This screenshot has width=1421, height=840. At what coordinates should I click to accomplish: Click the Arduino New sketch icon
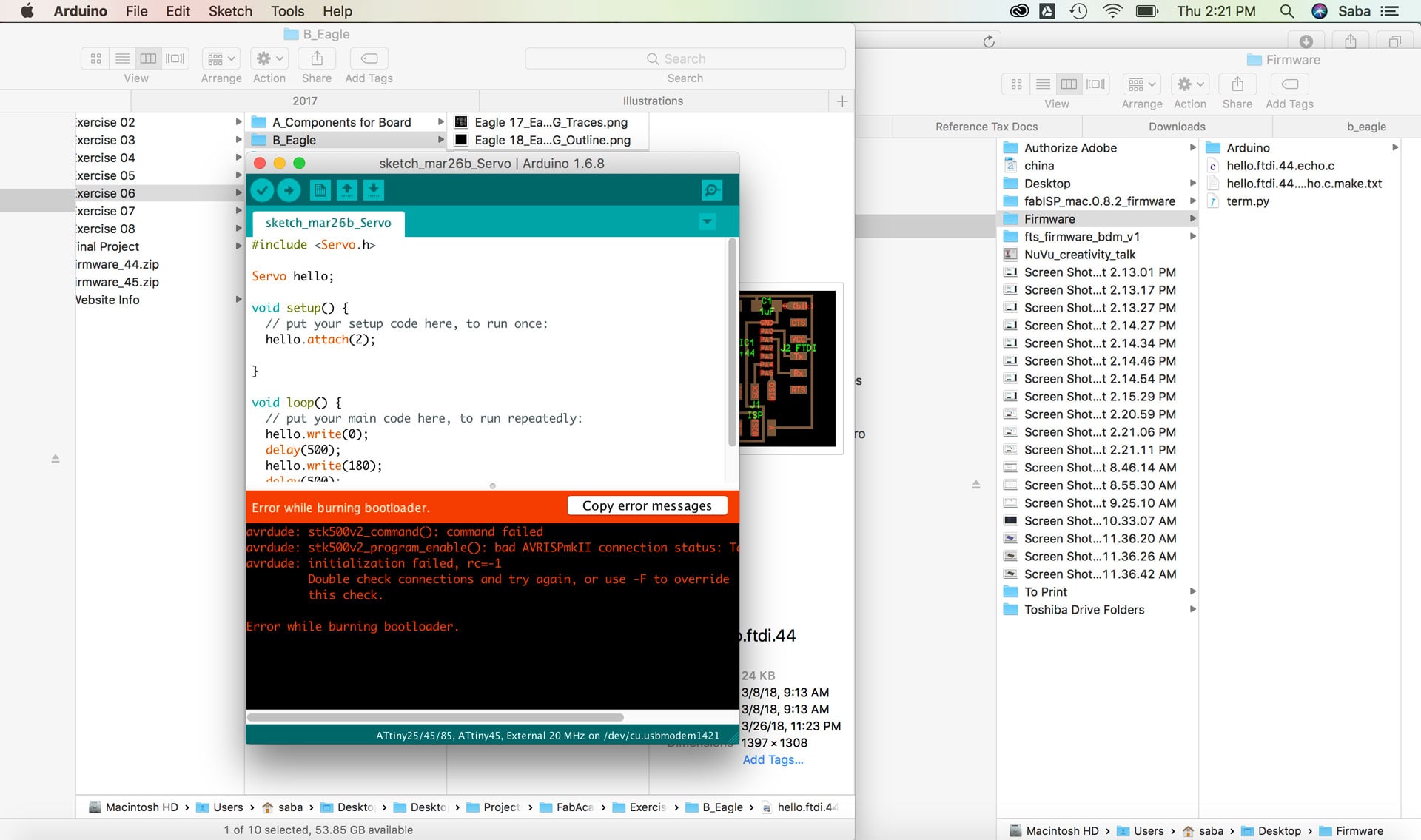pos(320,190)
